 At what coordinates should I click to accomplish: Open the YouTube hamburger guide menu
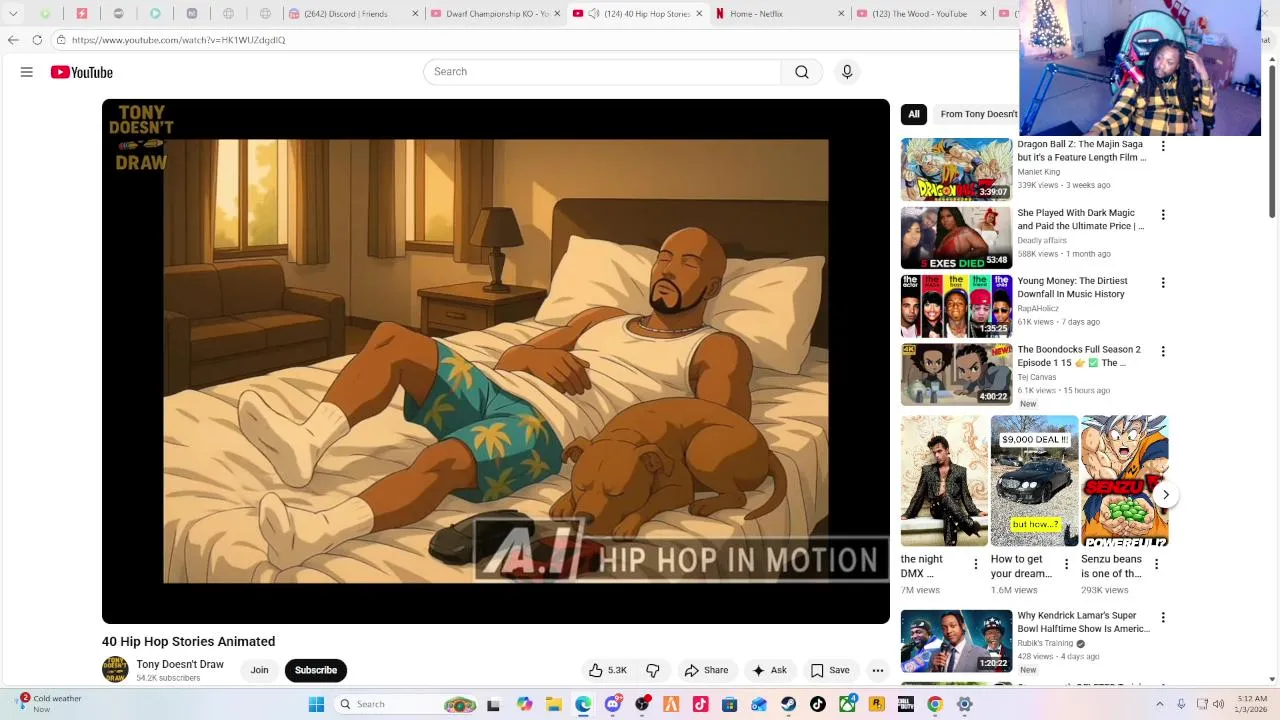click(x=27, y=72)
